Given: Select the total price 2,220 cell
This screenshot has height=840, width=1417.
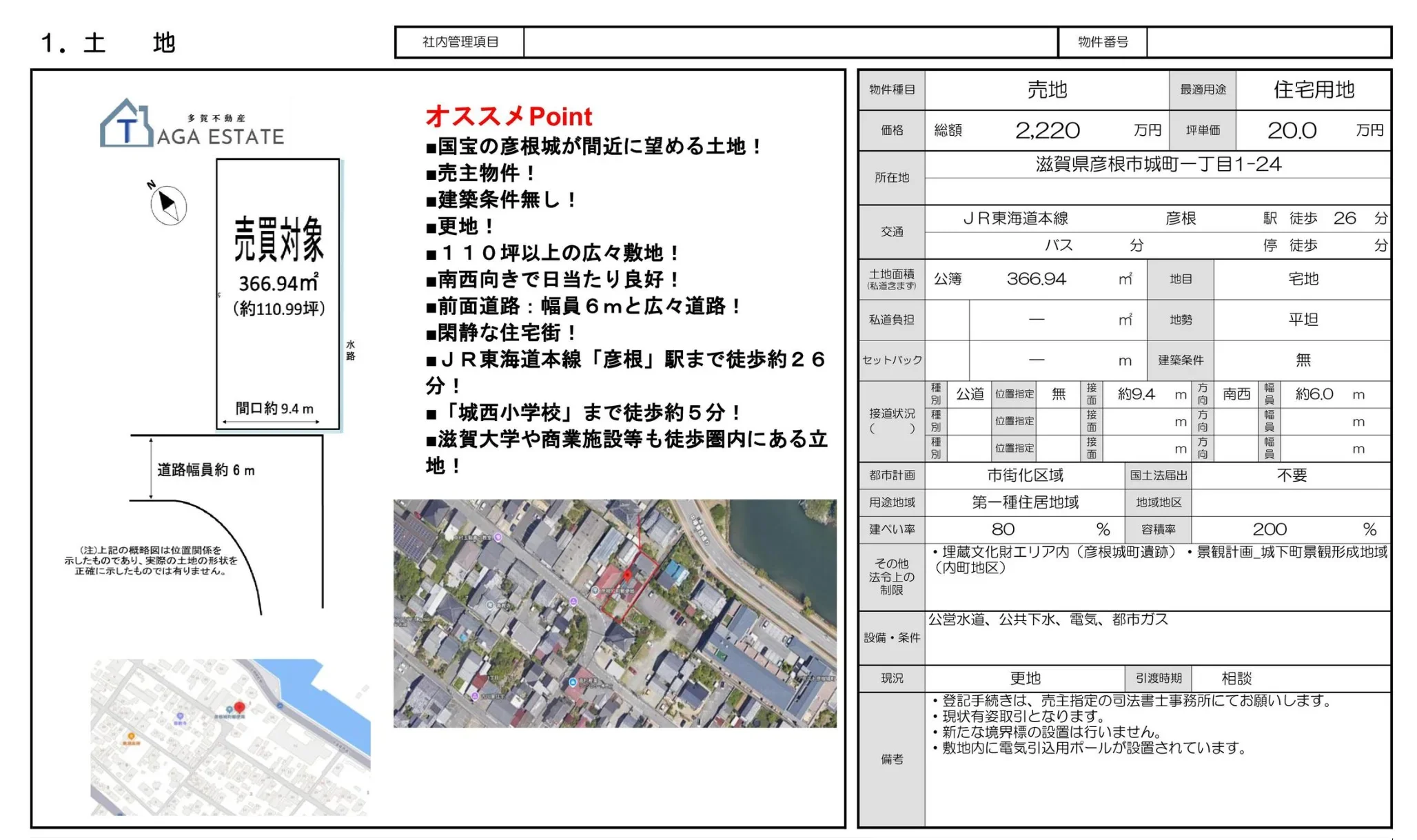Looking at the screenshot, I should pyautogui.click(x=1047, y=130).
